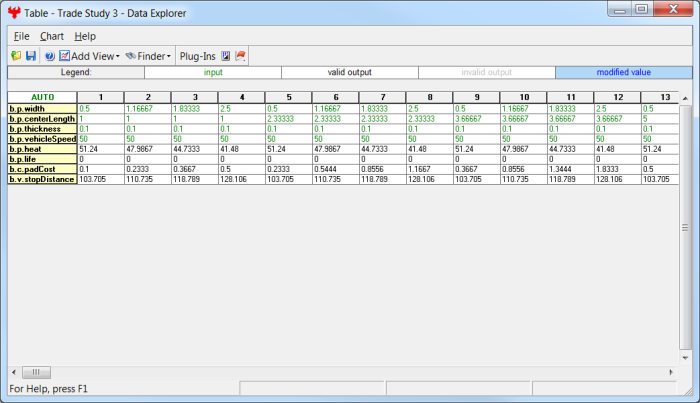The width and height of the screenshot is (700, 403).
Task: Open the Help menu
Action: (x=85, y=36)
